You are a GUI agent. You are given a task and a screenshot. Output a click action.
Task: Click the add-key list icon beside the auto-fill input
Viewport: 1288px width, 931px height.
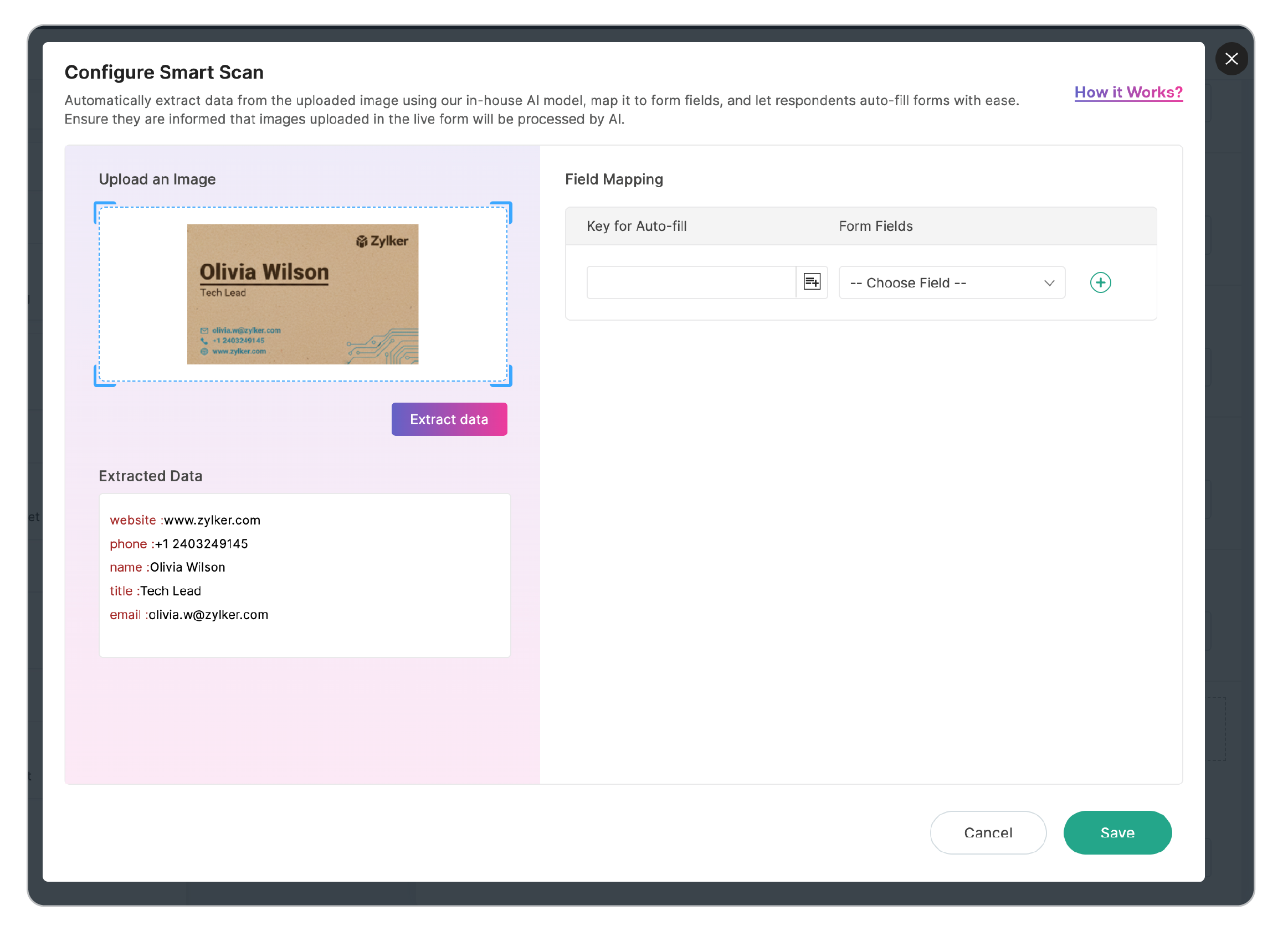click(x=812, y=282)
